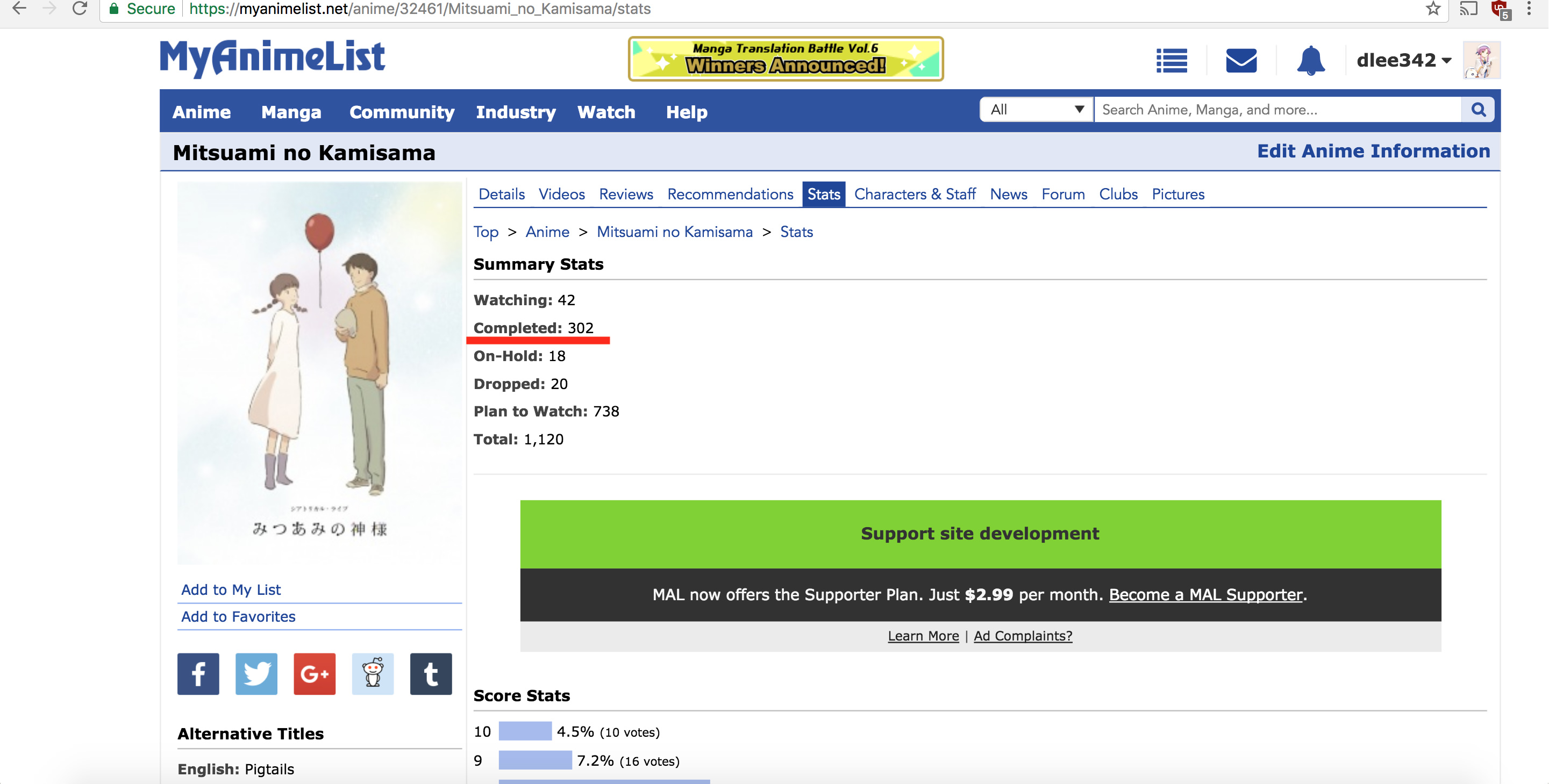Viewport: 1549px width, 784px height.
Task: Click the browser address bar URL
Action: tap(420, 9)
